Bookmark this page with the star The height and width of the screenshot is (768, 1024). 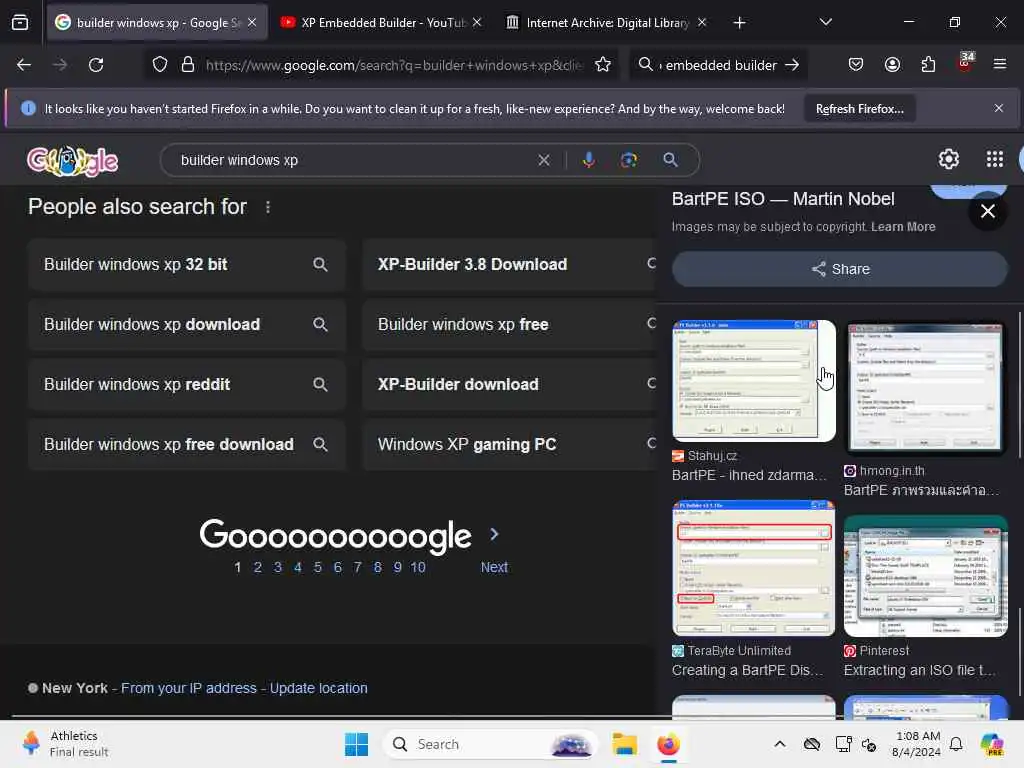click(603, 65)
